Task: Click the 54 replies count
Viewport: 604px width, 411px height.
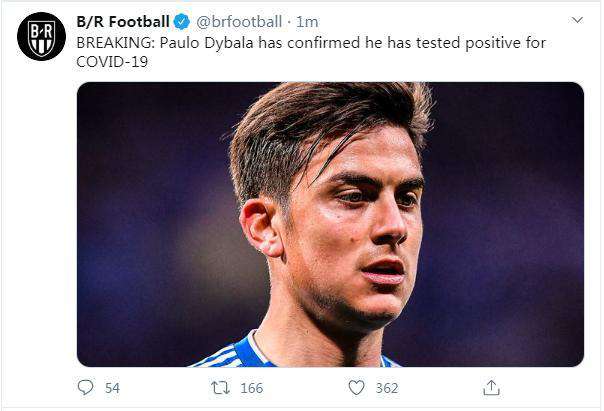Action: click(x=112, y=388)
